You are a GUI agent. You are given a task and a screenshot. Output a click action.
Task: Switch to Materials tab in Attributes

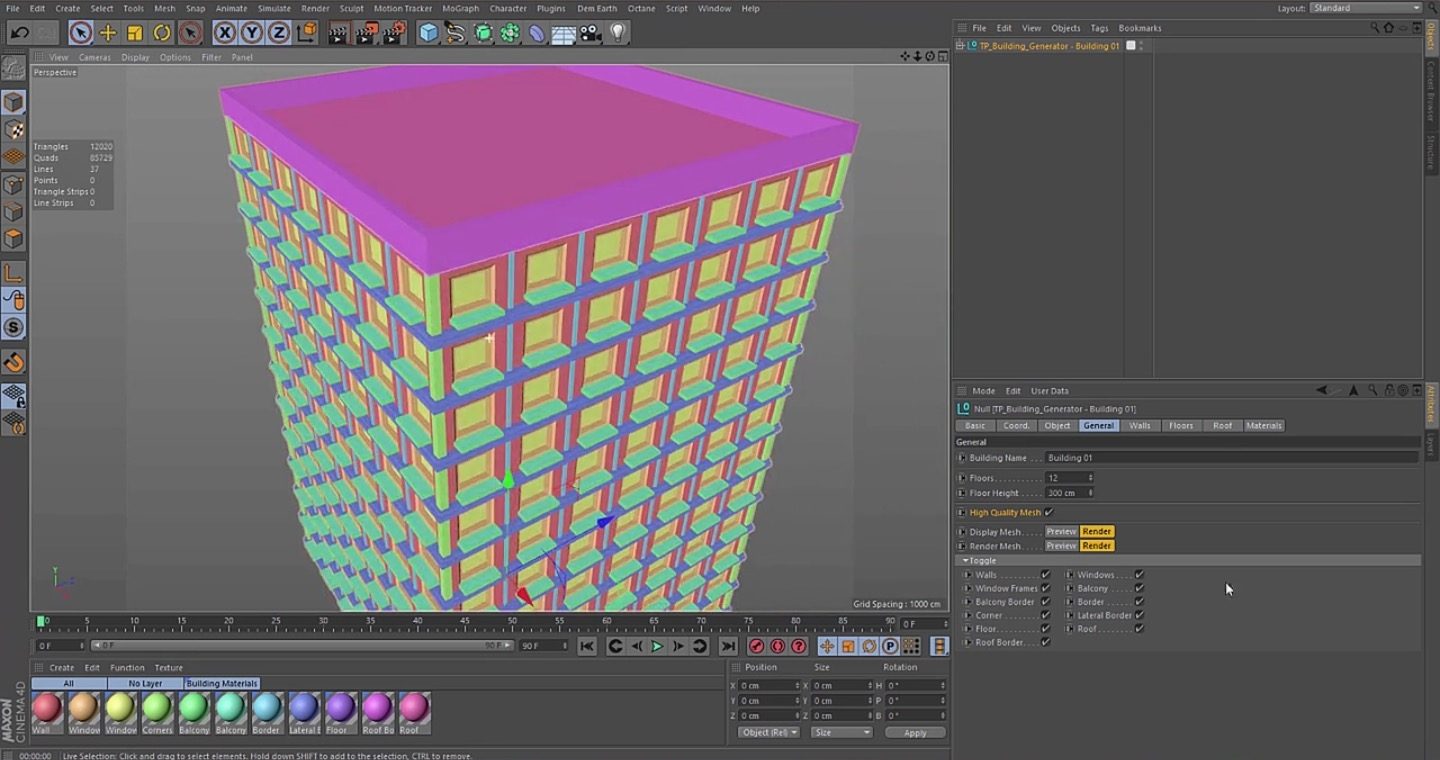[x=1264, y=426]
